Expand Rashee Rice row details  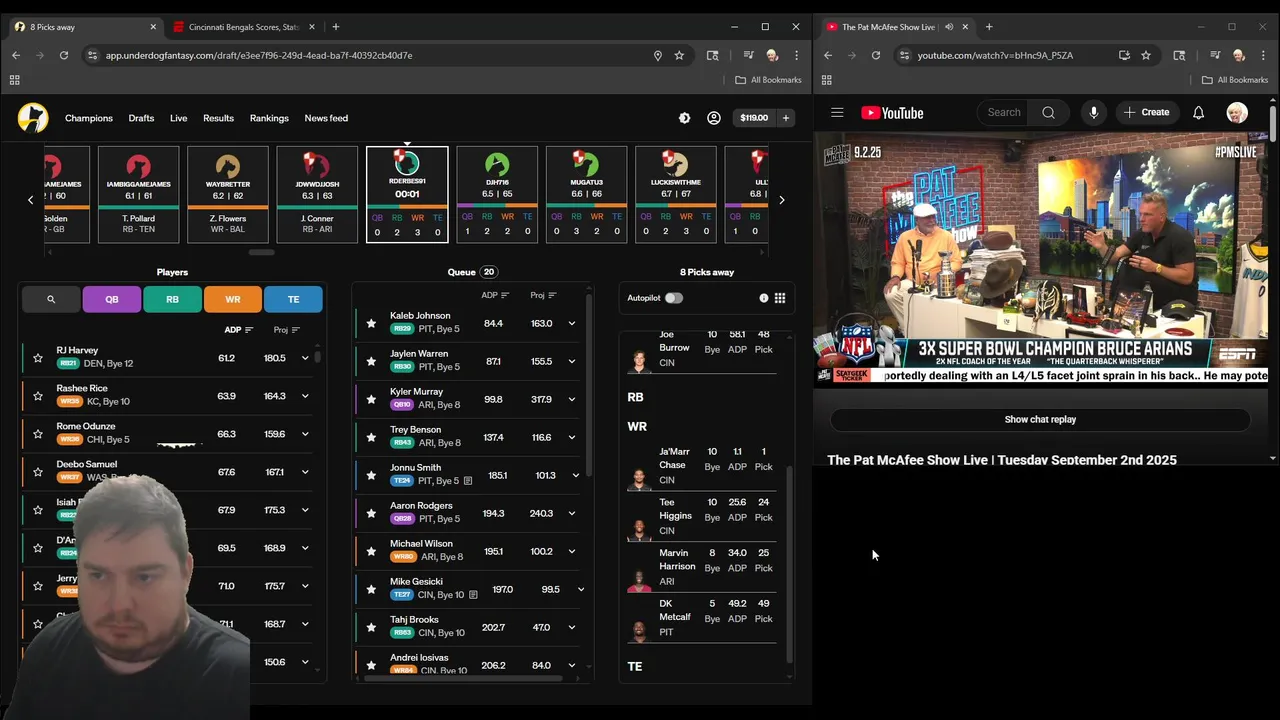coord(305,396)
